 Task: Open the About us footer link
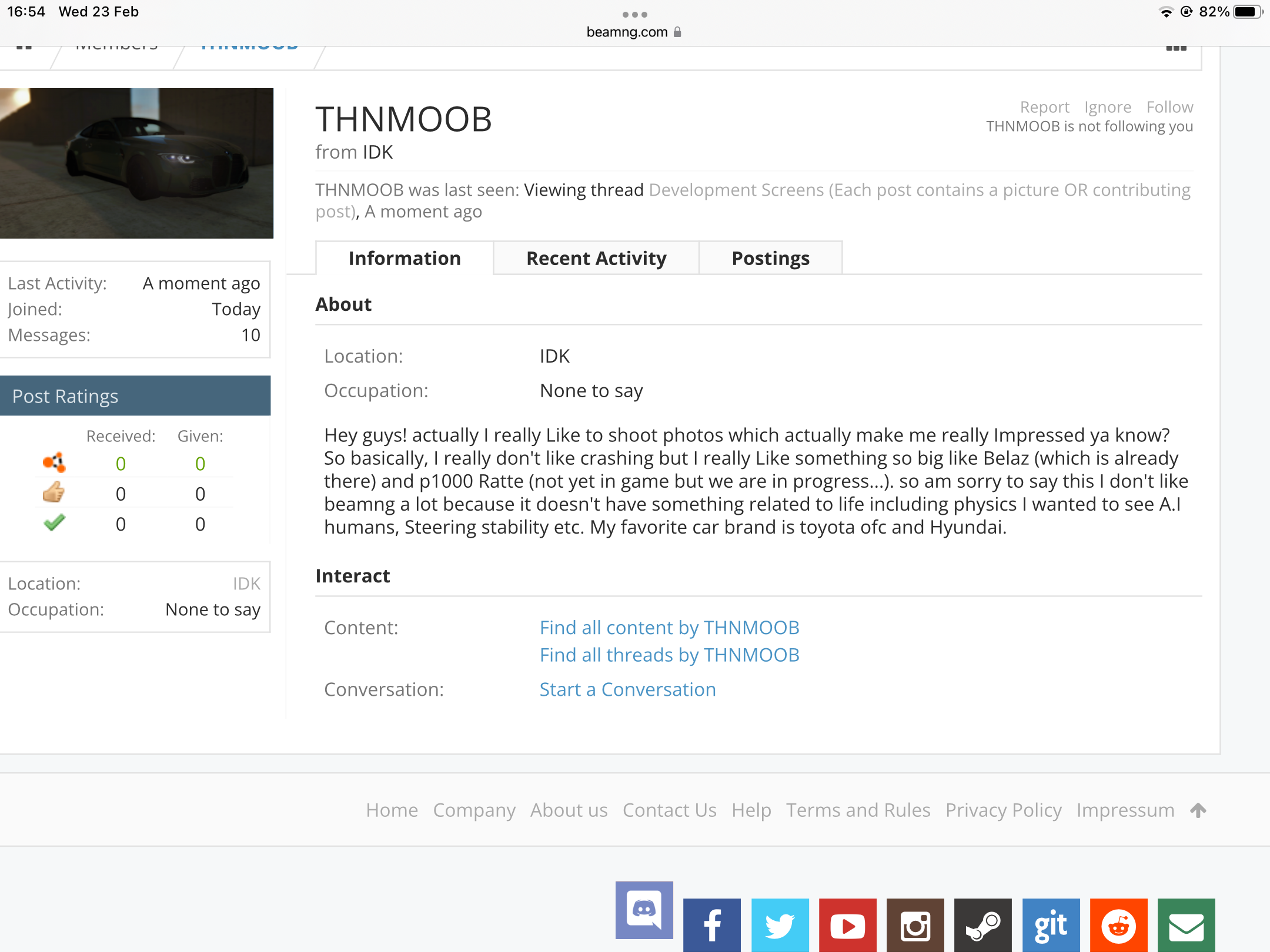click(x=569, y=810)
